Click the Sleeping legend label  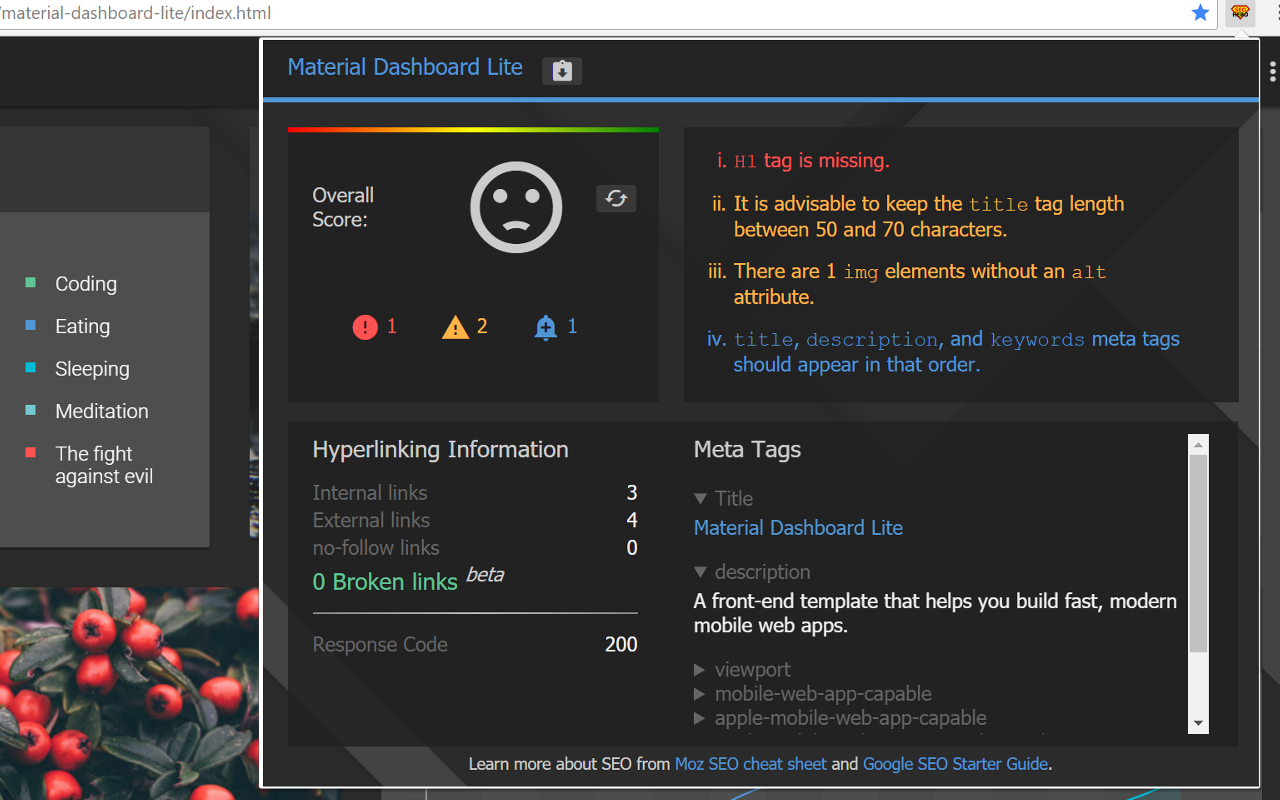92,369
